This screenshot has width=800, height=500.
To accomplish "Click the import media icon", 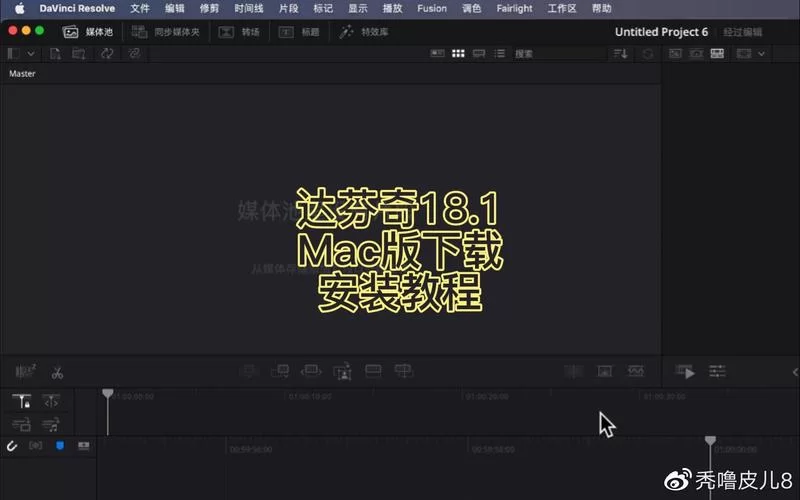I will click(x=55, y=54).
